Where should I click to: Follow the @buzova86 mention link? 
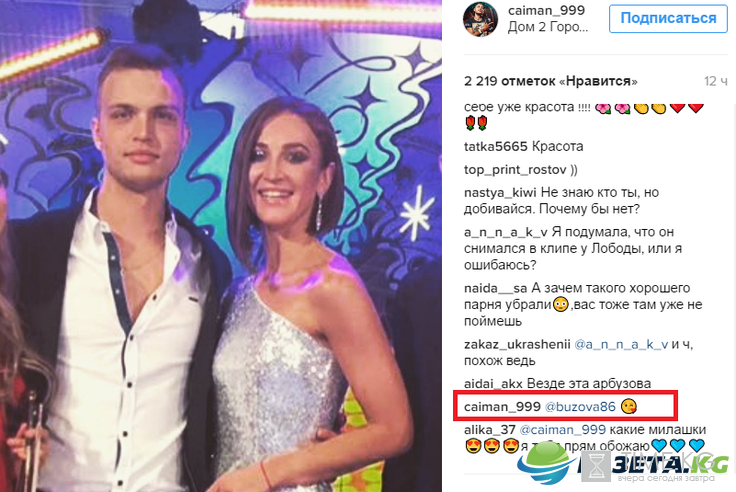click(x=580, y=407)
